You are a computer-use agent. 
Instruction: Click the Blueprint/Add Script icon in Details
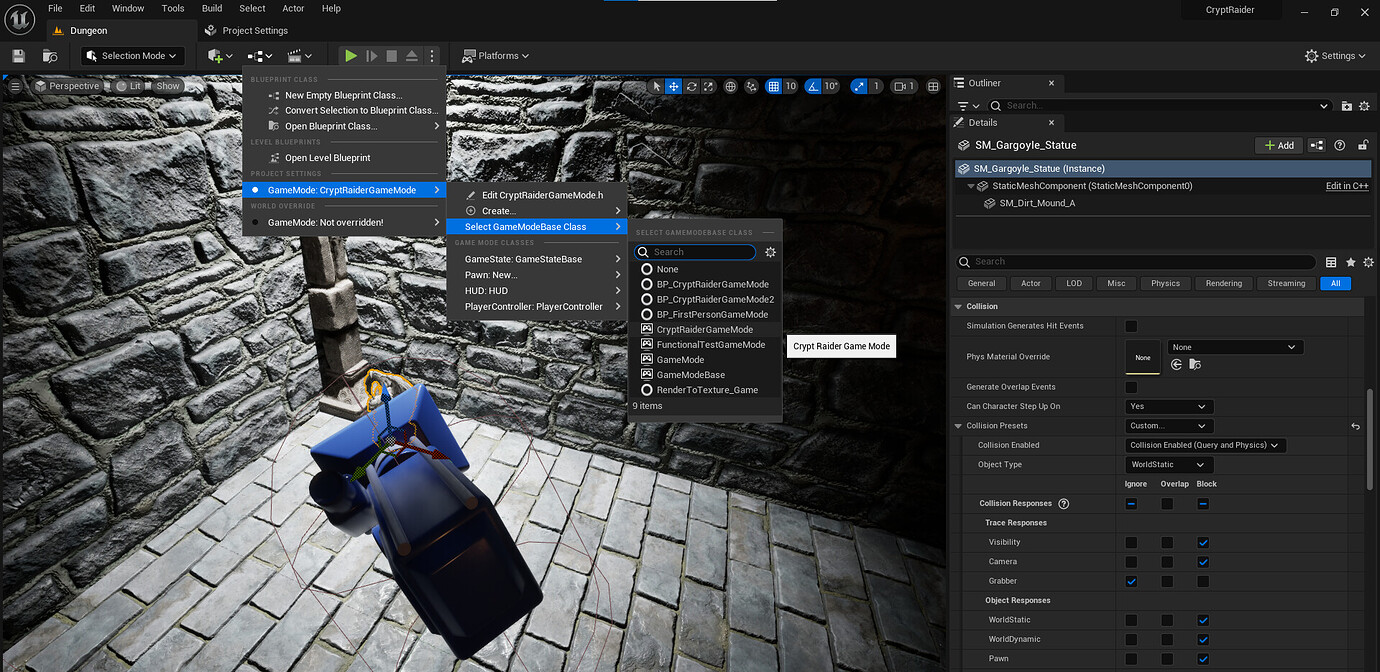coord(1317,145)
